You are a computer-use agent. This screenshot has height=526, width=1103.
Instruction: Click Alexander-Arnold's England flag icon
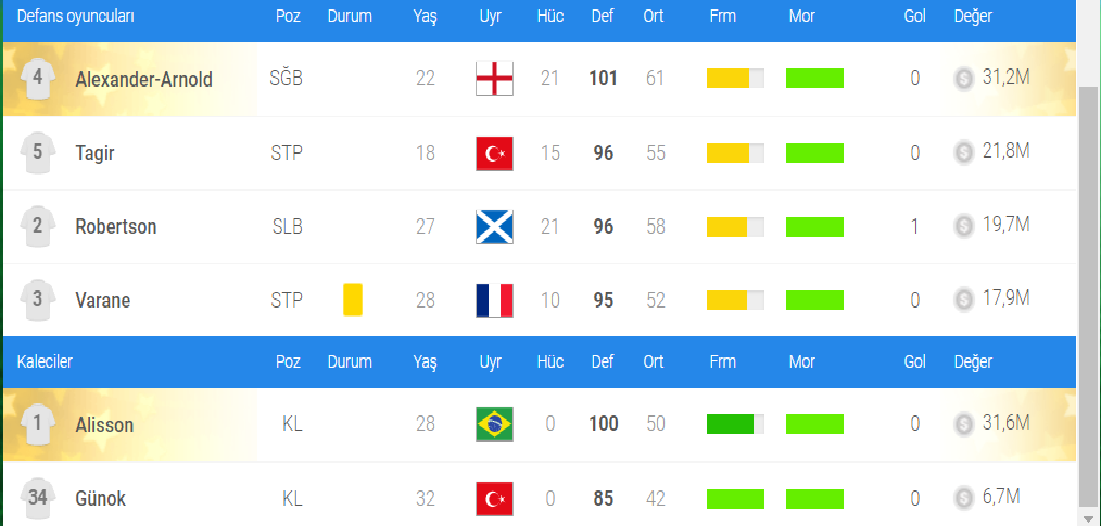click(495, 78)
